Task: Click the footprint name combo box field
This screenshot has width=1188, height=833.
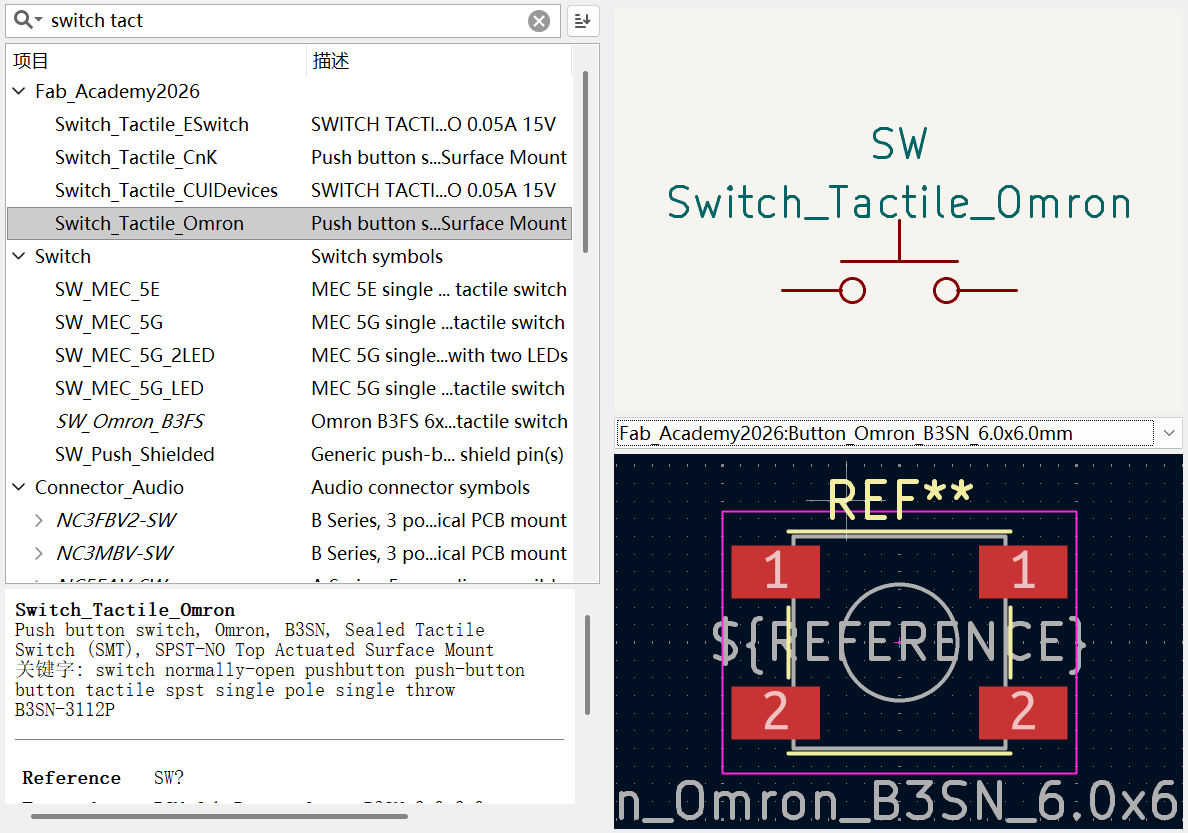Action: pos(884,434)
